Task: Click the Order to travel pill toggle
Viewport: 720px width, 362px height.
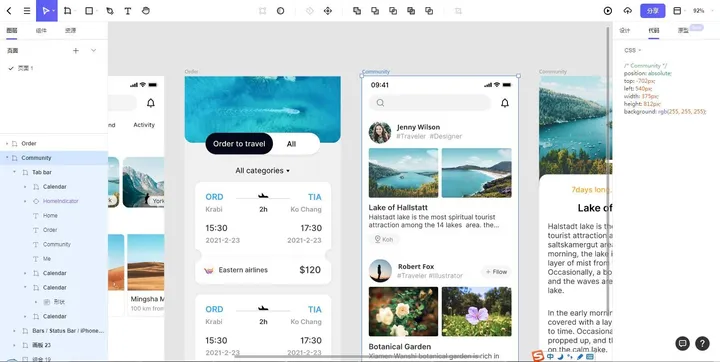Action: click(239, 144)
